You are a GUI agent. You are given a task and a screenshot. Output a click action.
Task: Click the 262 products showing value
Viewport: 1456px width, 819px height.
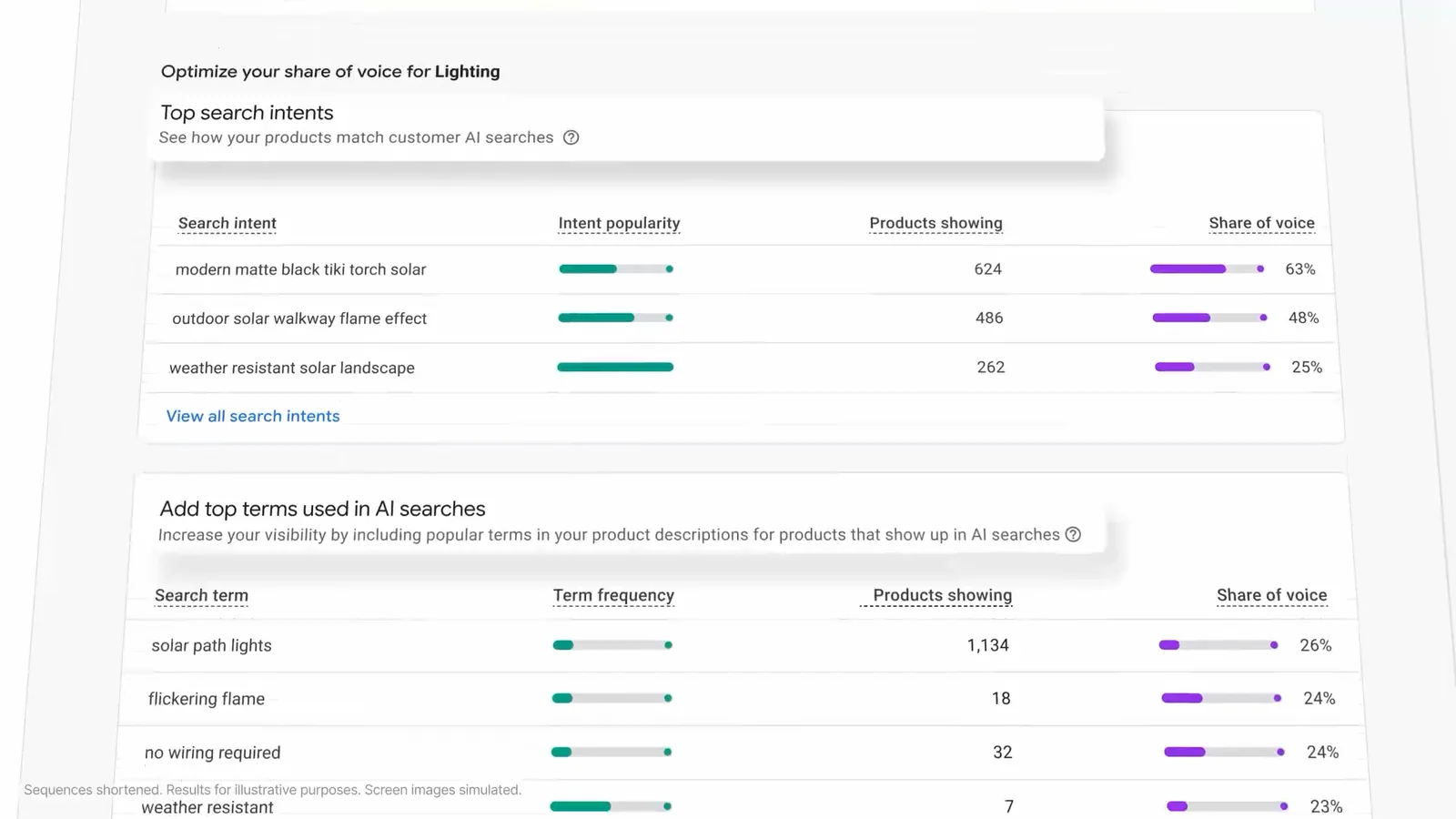991,367
